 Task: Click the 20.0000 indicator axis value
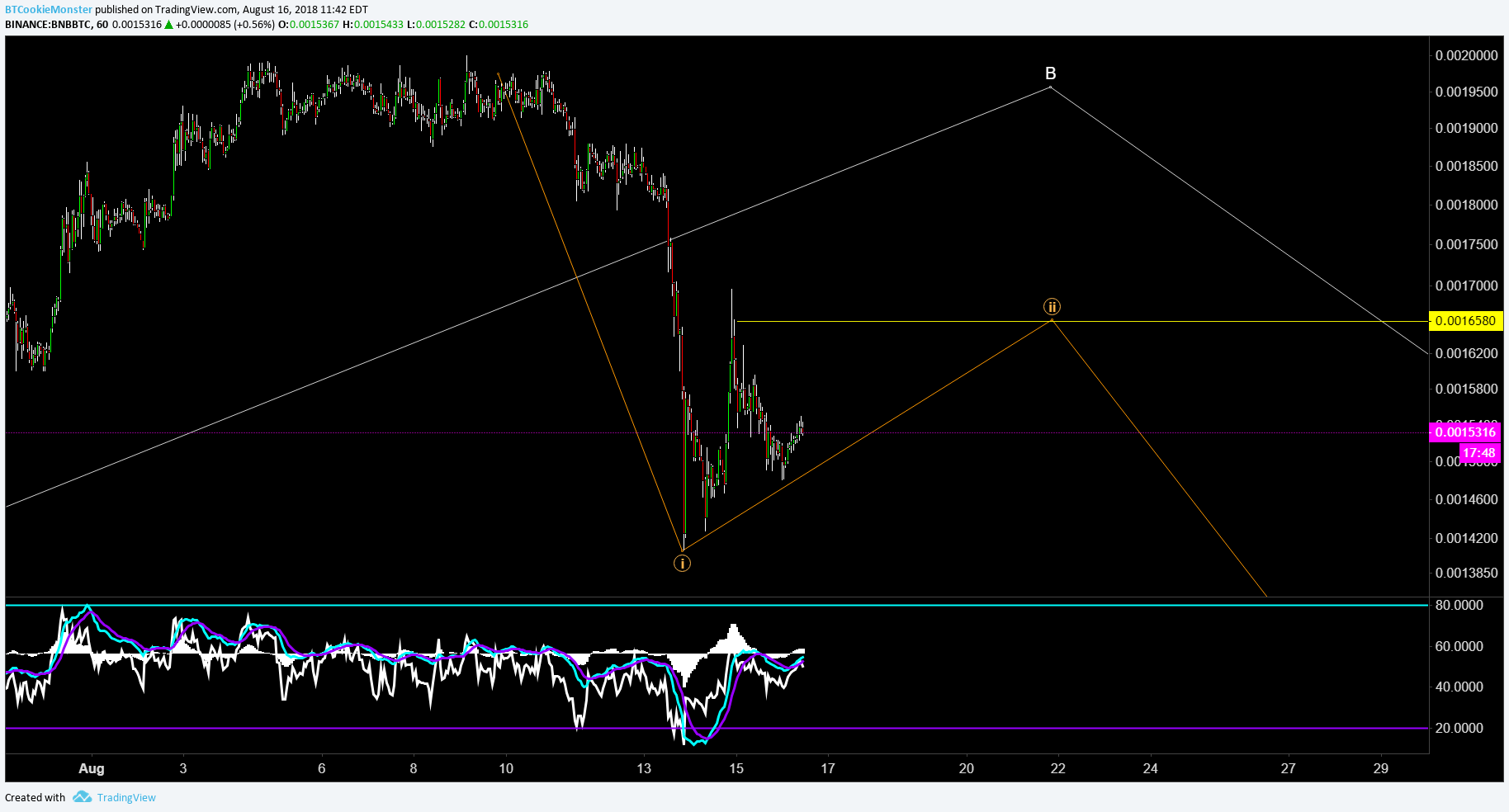[1459, 728]
